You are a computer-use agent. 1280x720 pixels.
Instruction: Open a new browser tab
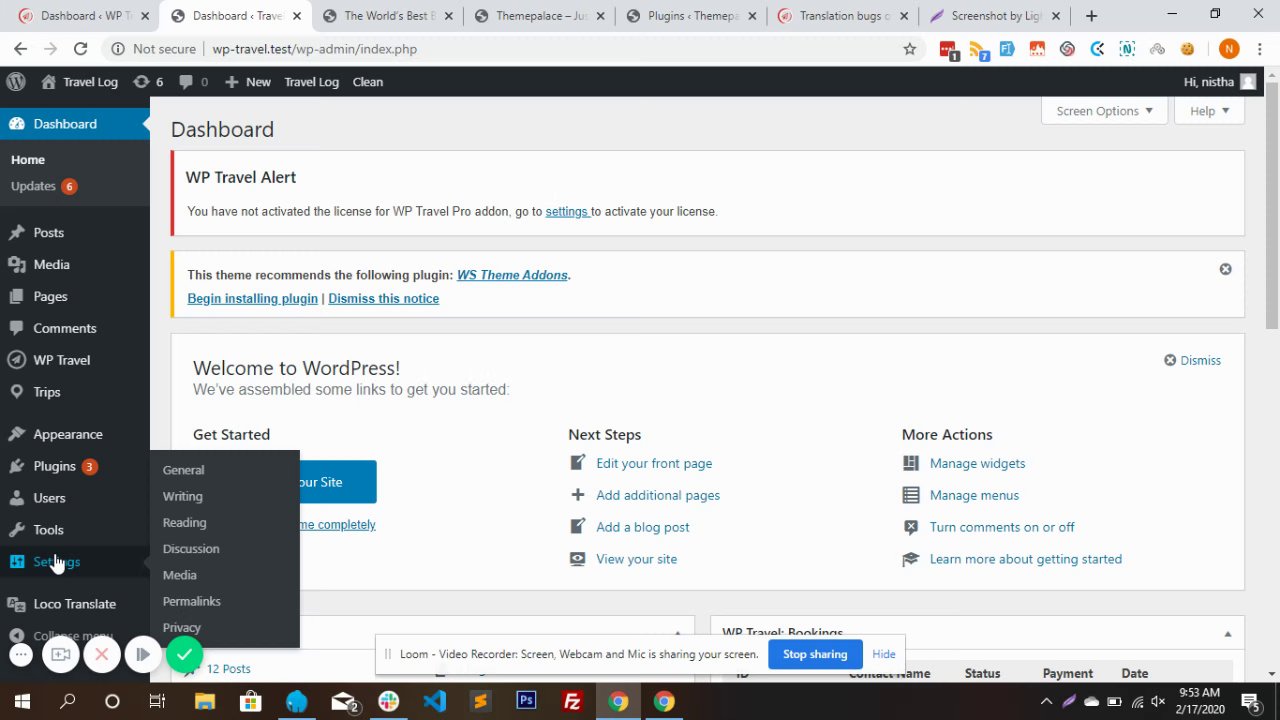coord(1091,16)
